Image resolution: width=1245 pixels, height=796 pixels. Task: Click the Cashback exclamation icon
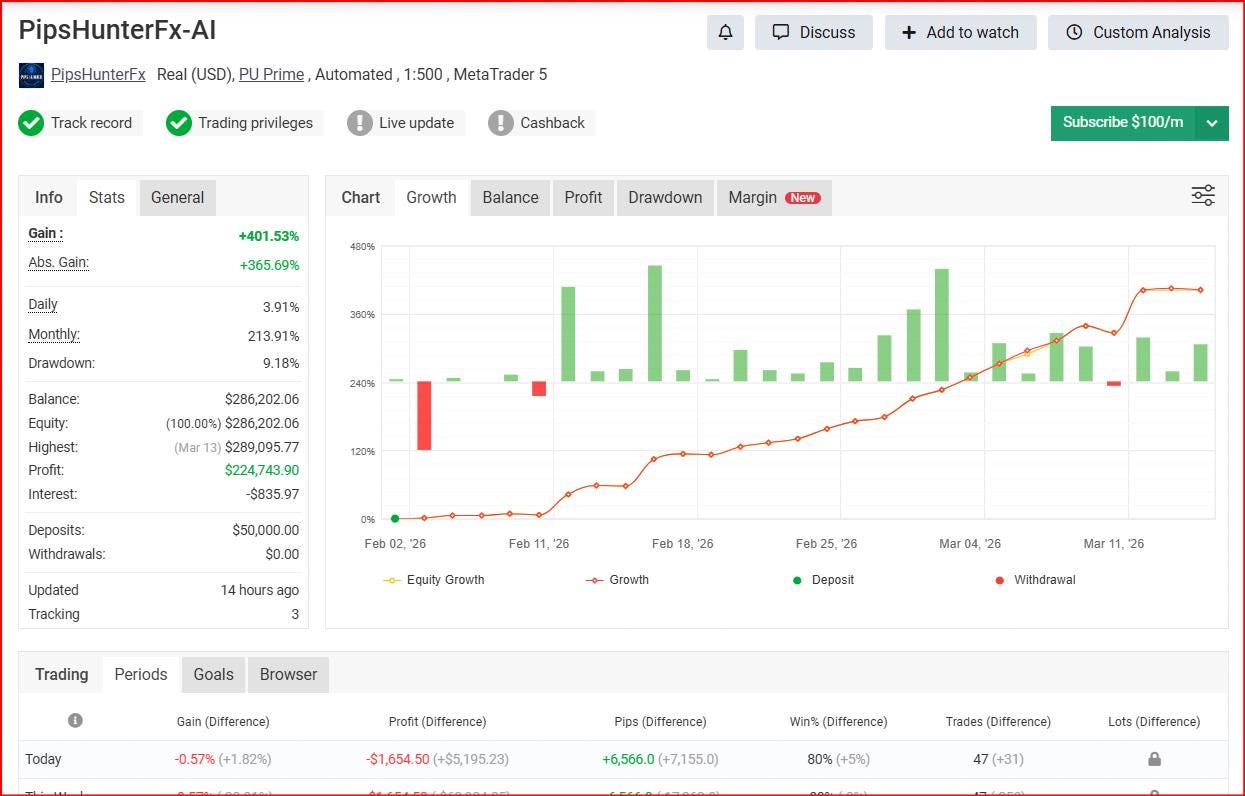coord(501,123)
